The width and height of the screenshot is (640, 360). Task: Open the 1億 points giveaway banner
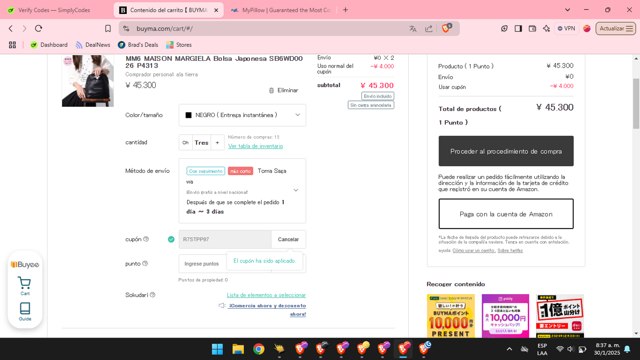560,316
